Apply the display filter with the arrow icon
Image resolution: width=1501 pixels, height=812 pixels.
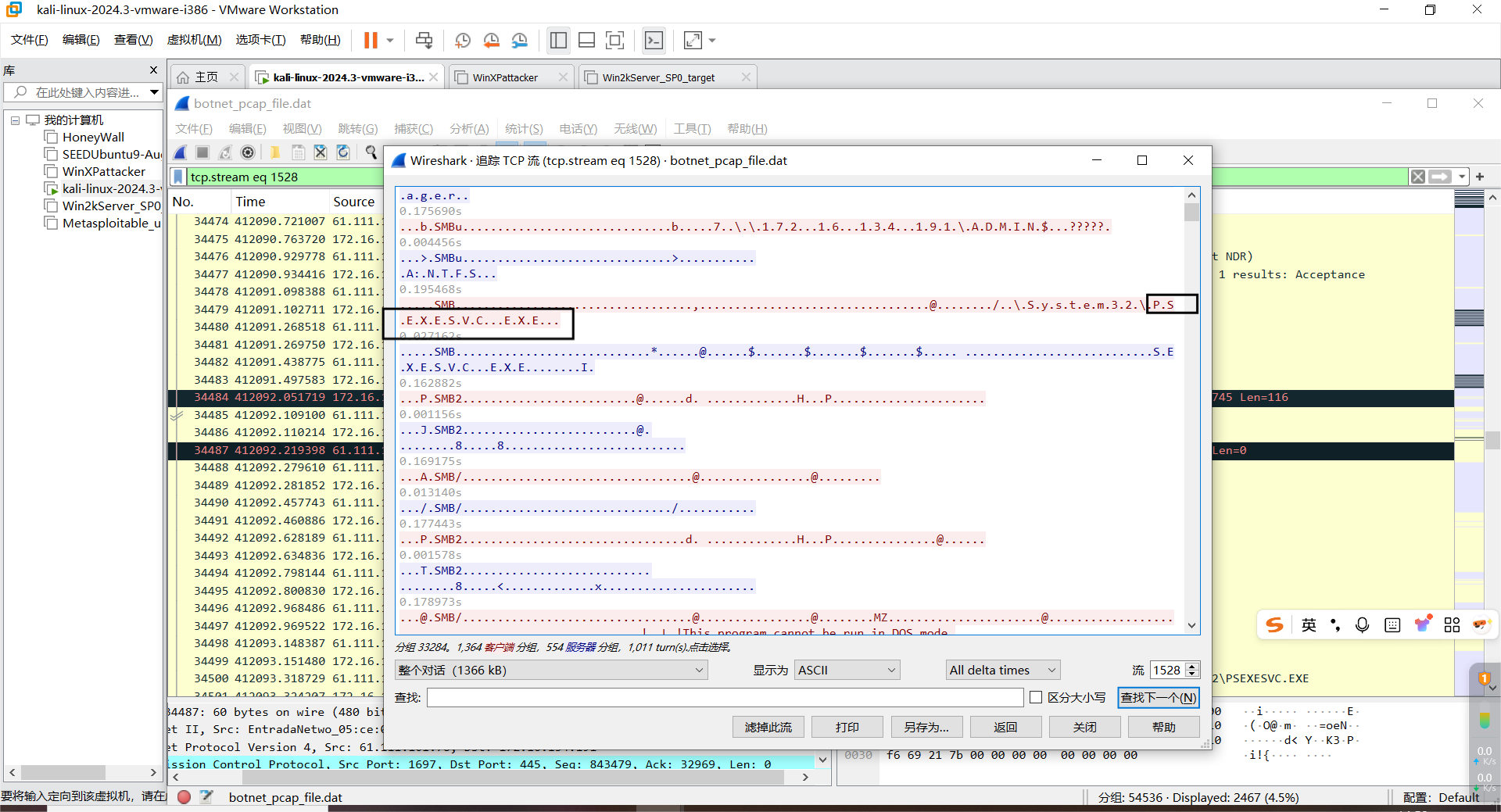click(1440, 177)
